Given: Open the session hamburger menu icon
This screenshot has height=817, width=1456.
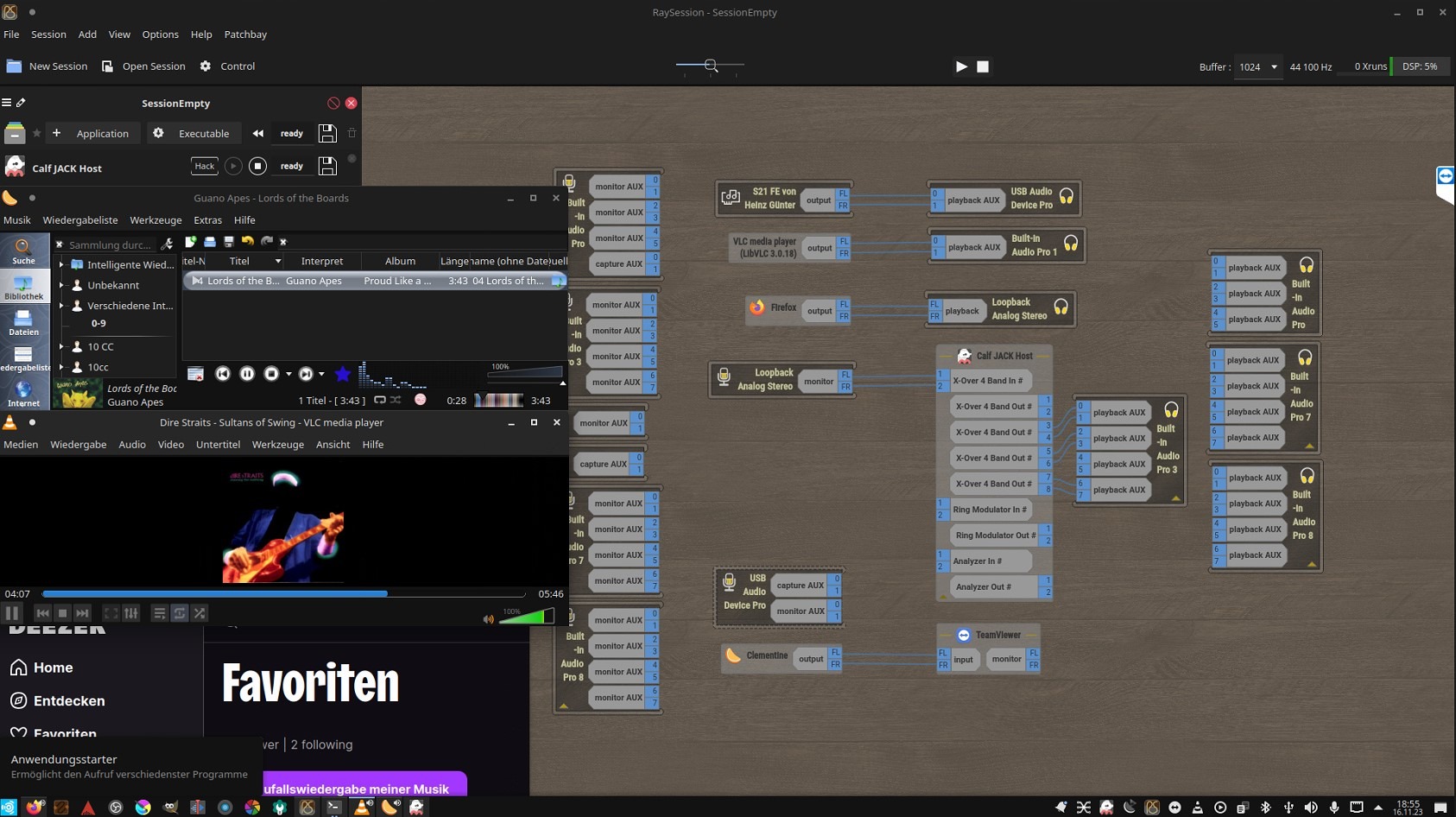Looking at the screenshot, I should tap(7, 103).
